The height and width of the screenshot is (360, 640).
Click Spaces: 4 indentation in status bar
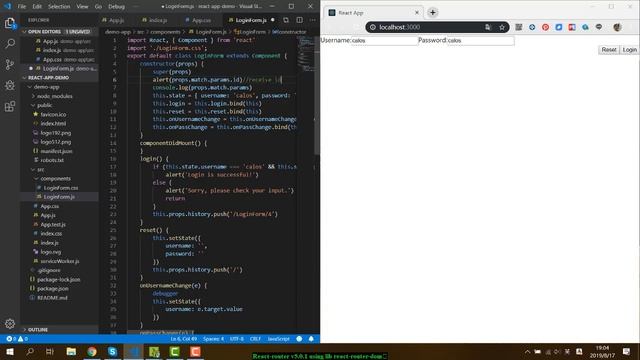(x=213, y=339)
